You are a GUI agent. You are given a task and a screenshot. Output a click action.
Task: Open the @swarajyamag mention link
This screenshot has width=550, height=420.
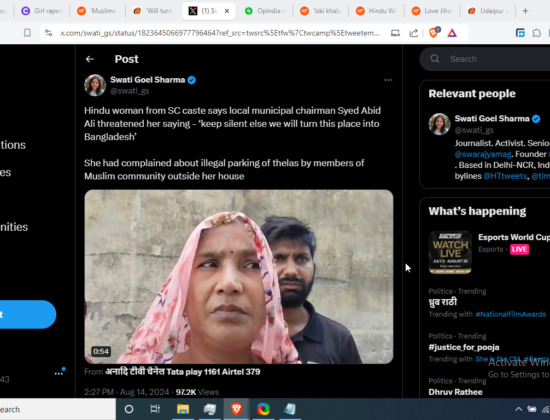[483, 154]
